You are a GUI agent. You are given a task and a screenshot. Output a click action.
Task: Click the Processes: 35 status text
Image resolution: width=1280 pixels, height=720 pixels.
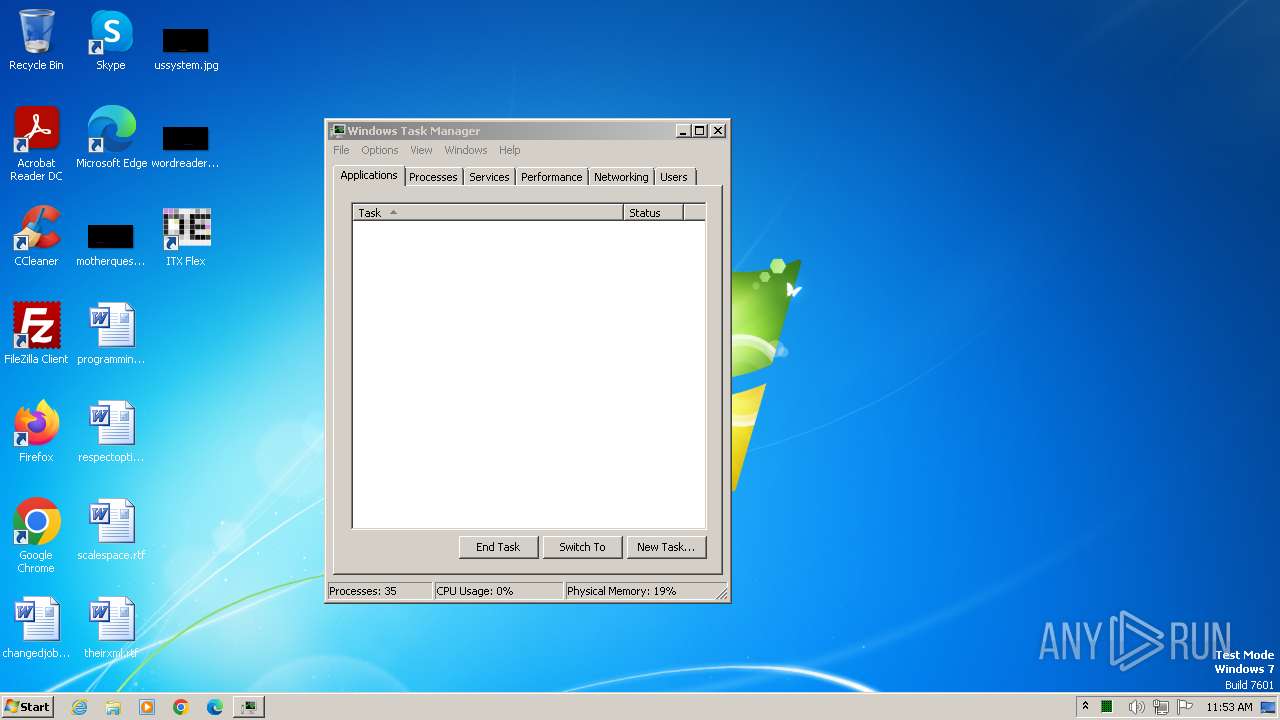[363, 591]
